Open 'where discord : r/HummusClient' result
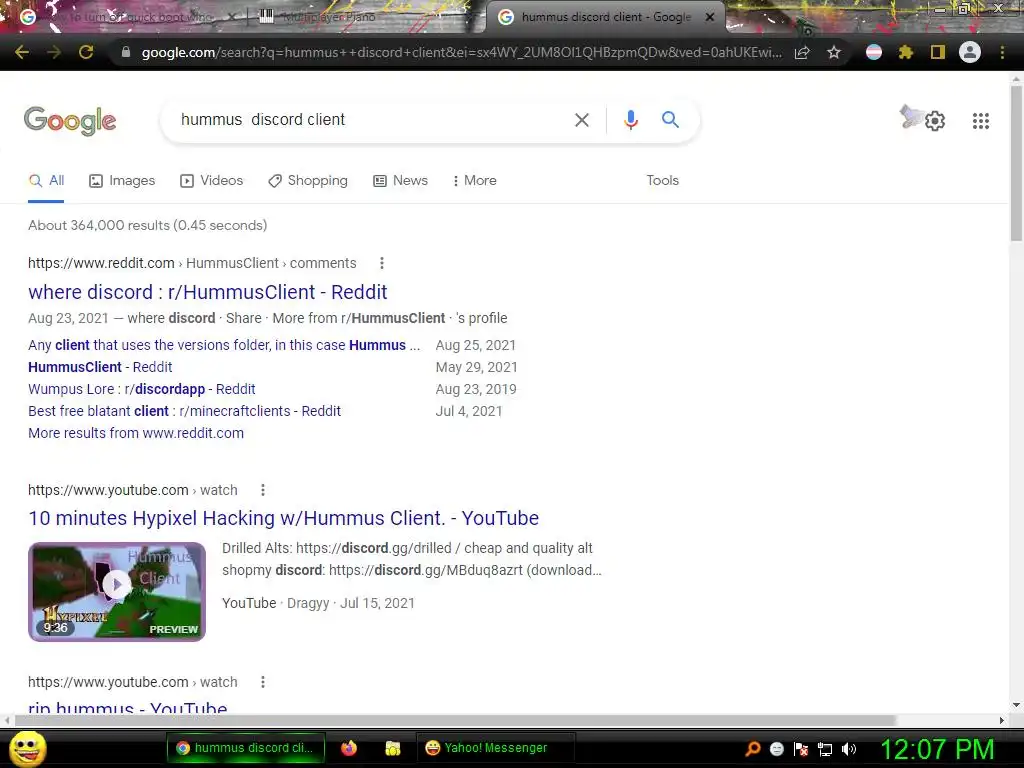The width and height of the screenshot is (1024, 768). click(208, 292)
